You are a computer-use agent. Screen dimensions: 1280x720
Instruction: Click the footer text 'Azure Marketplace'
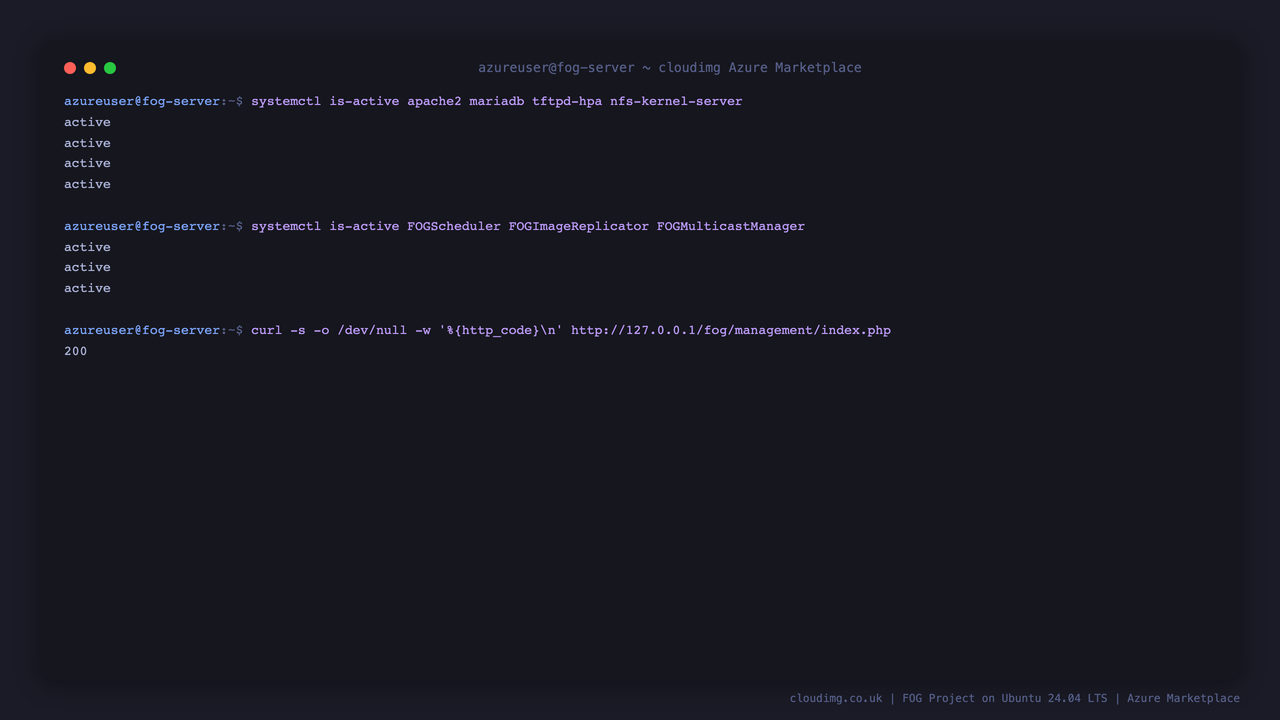pyautogui.click(x=1183, y=698)
